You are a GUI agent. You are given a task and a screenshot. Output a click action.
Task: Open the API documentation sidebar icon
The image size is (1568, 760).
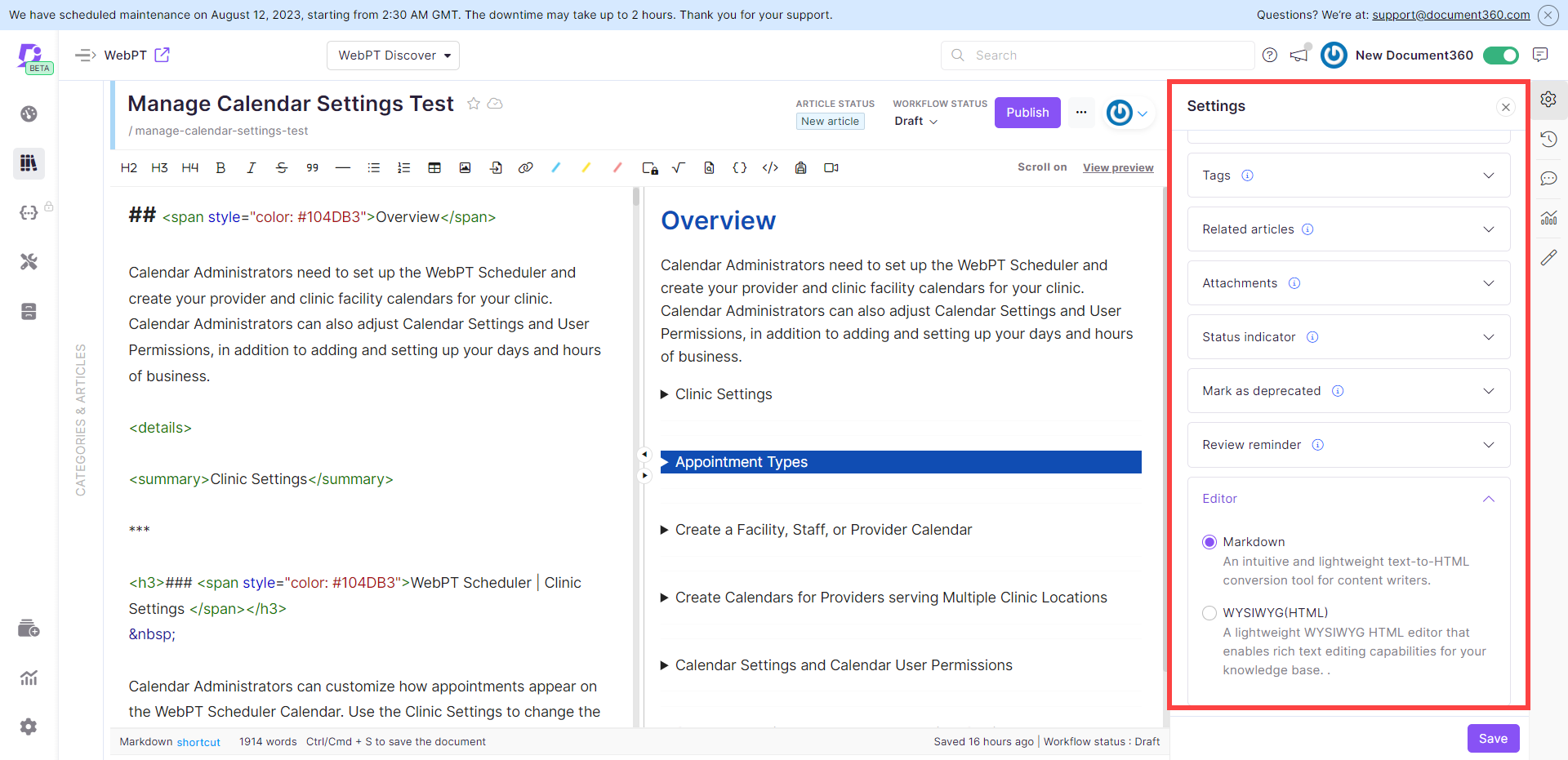29,212
